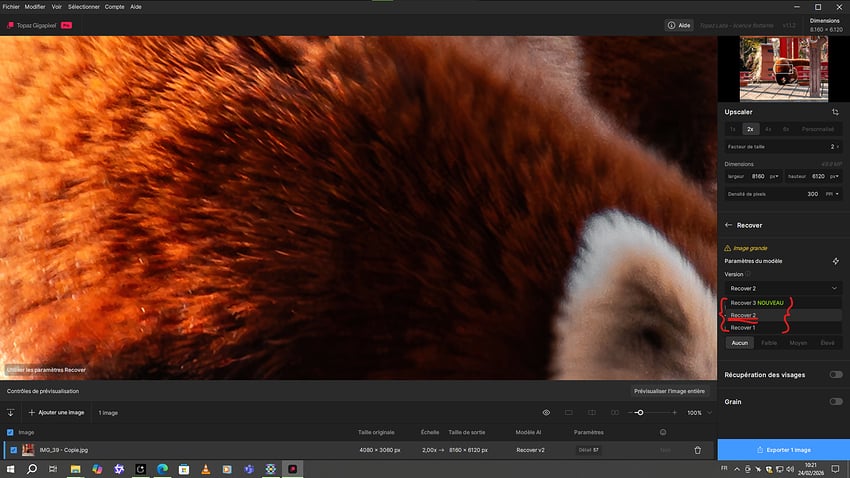Click the Version info icon

pyautogui.click(x=749, y=273)
